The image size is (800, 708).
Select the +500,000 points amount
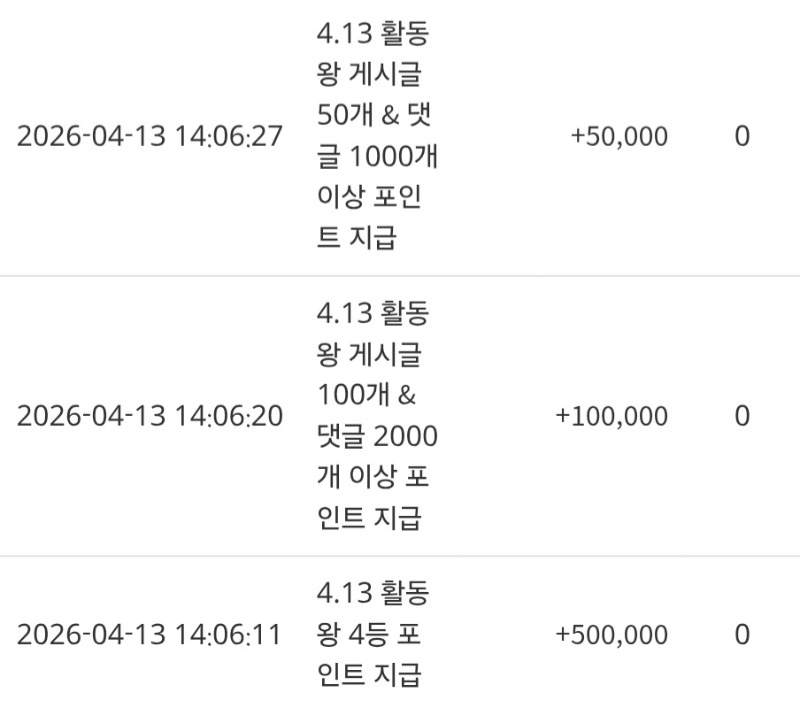pos(611,635)
